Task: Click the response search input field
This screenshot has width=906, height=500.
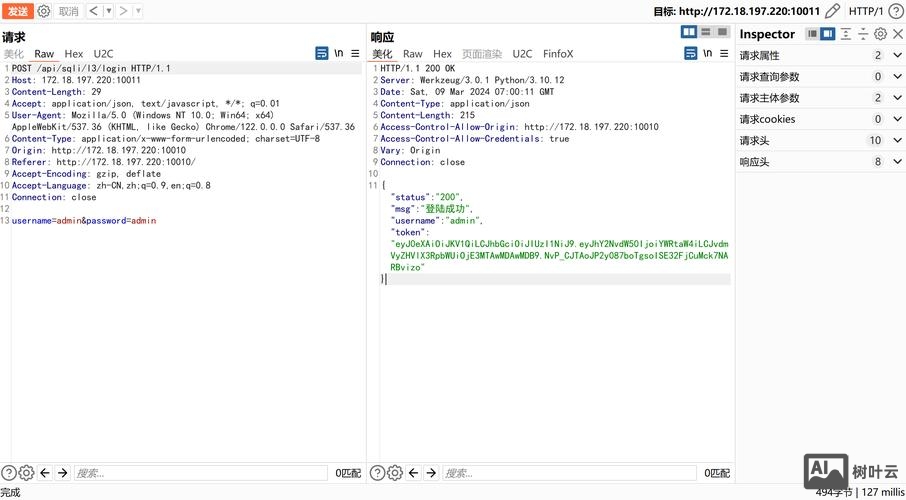Action: [x=570, y=473]
